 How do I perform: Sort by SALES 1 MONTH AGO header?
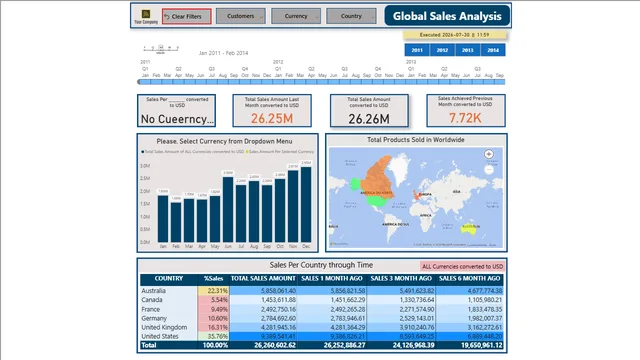click(x=332, y=279)
